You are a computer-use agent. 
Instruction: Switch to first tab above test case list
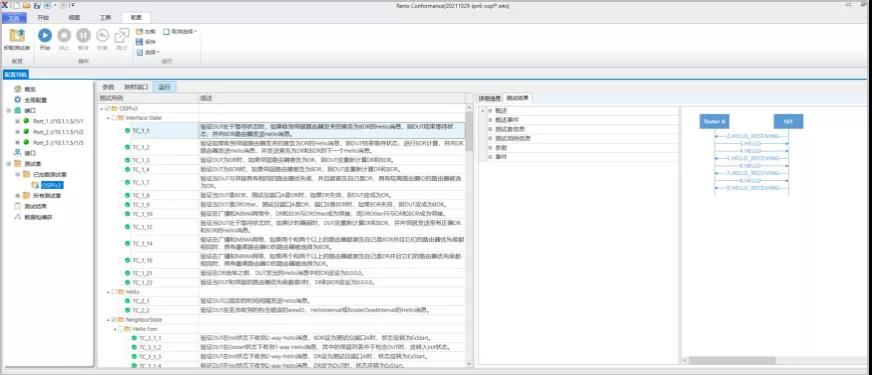(x=108, y=87)
